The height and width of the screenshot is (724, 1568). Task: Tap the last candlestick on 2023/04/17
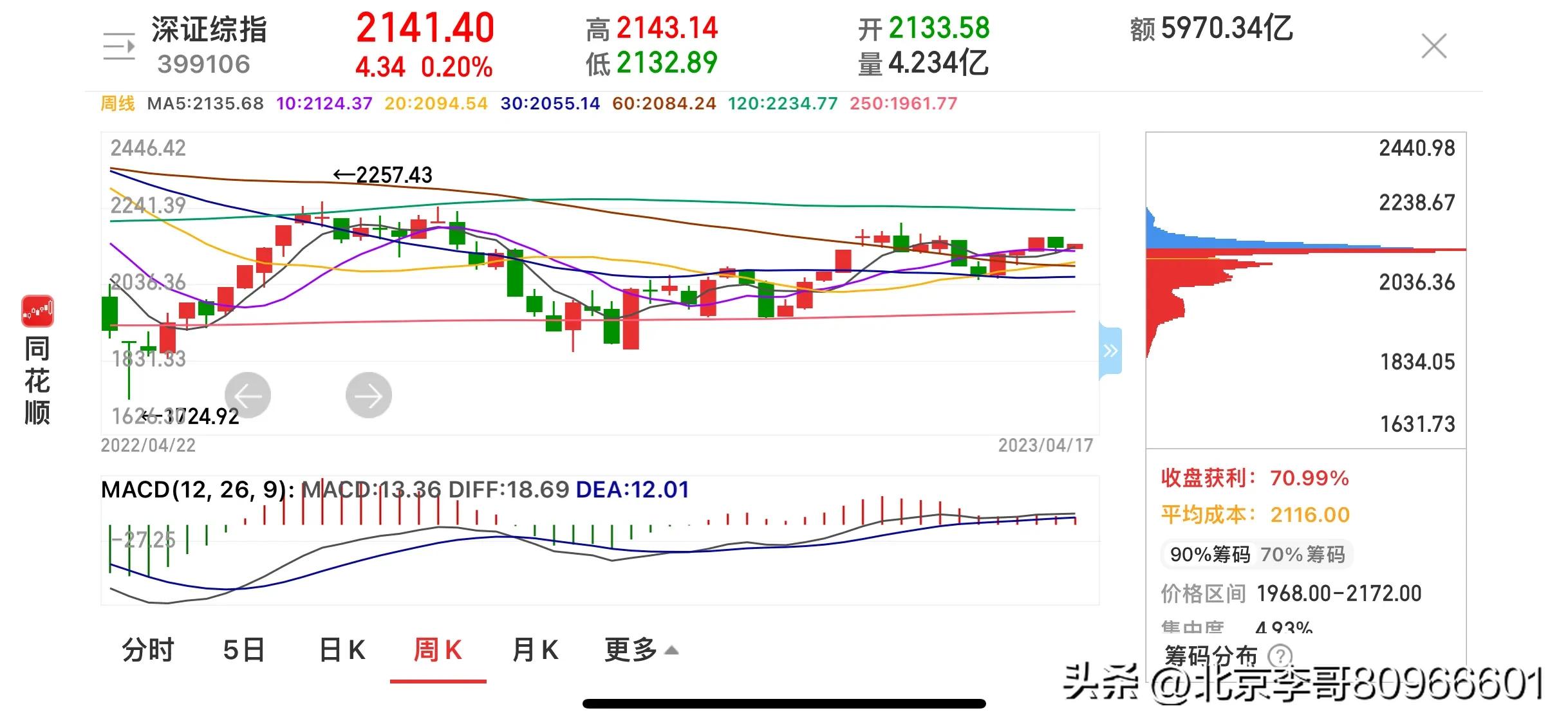tap(1075, 246)
